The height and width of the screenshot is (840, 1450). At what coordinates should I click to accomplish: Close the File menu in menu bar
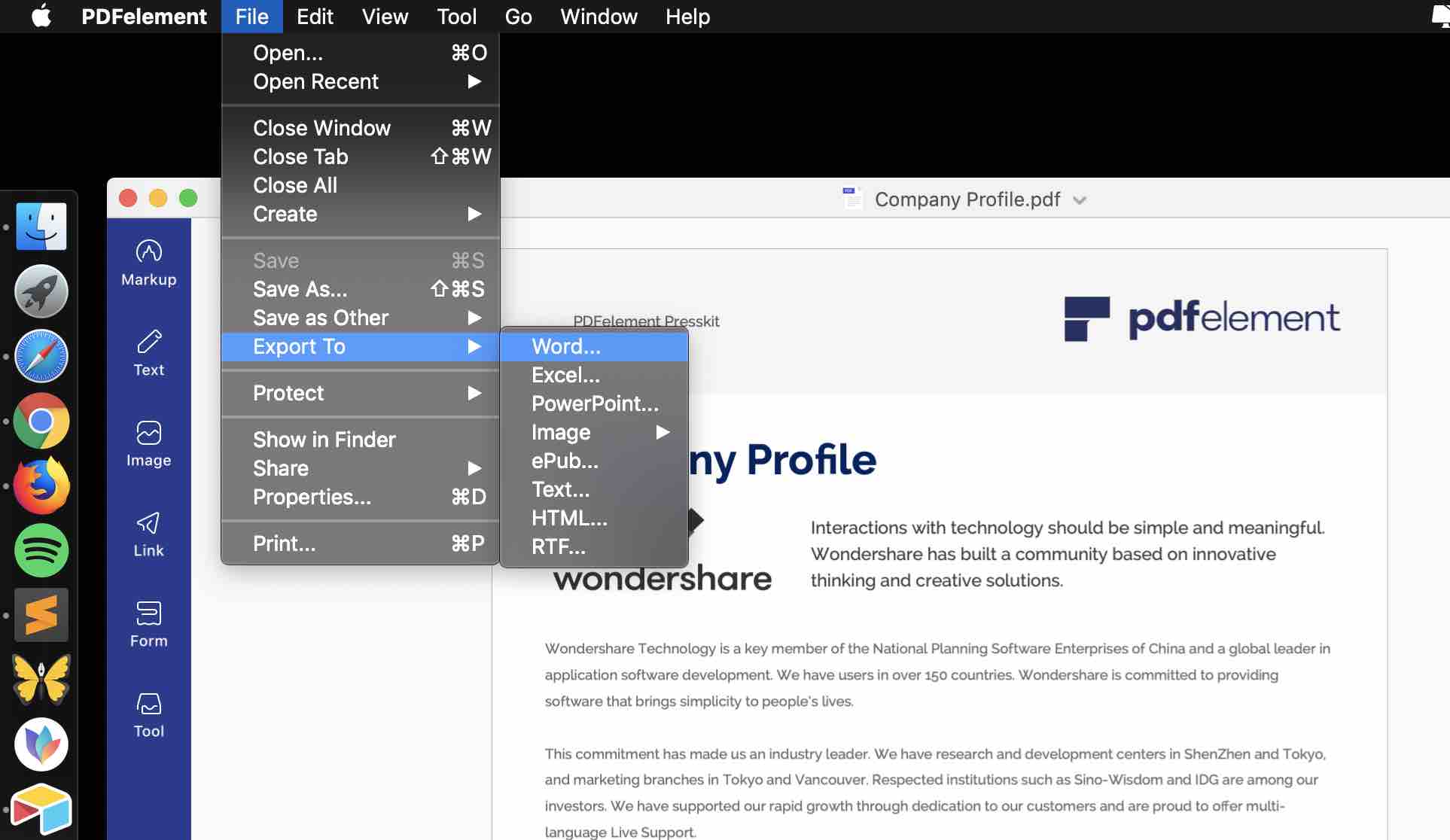click(x=251, y=17)
